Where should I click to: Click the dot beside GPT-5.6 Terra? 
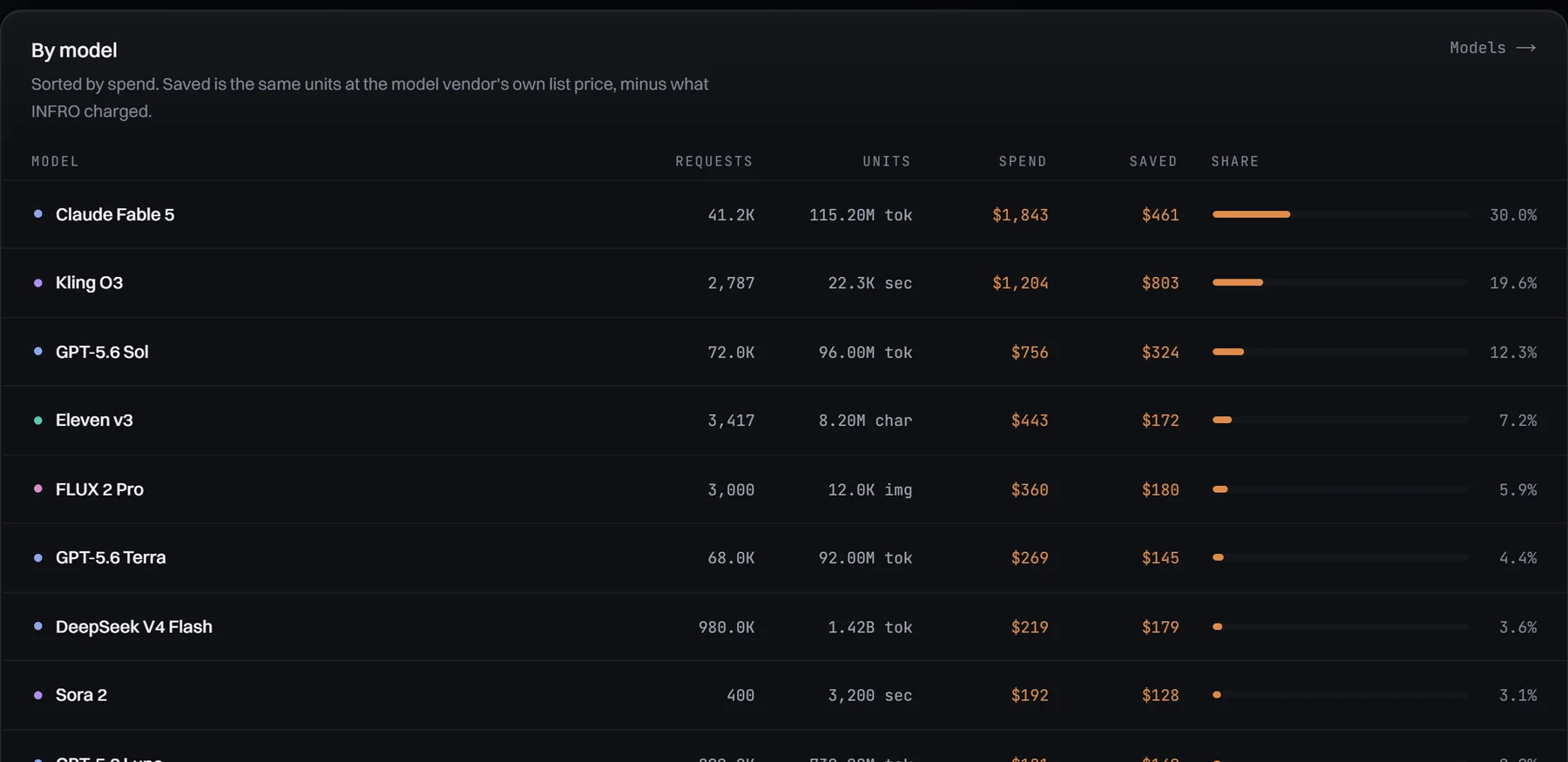pyautogui.click(x=37, y=558)
